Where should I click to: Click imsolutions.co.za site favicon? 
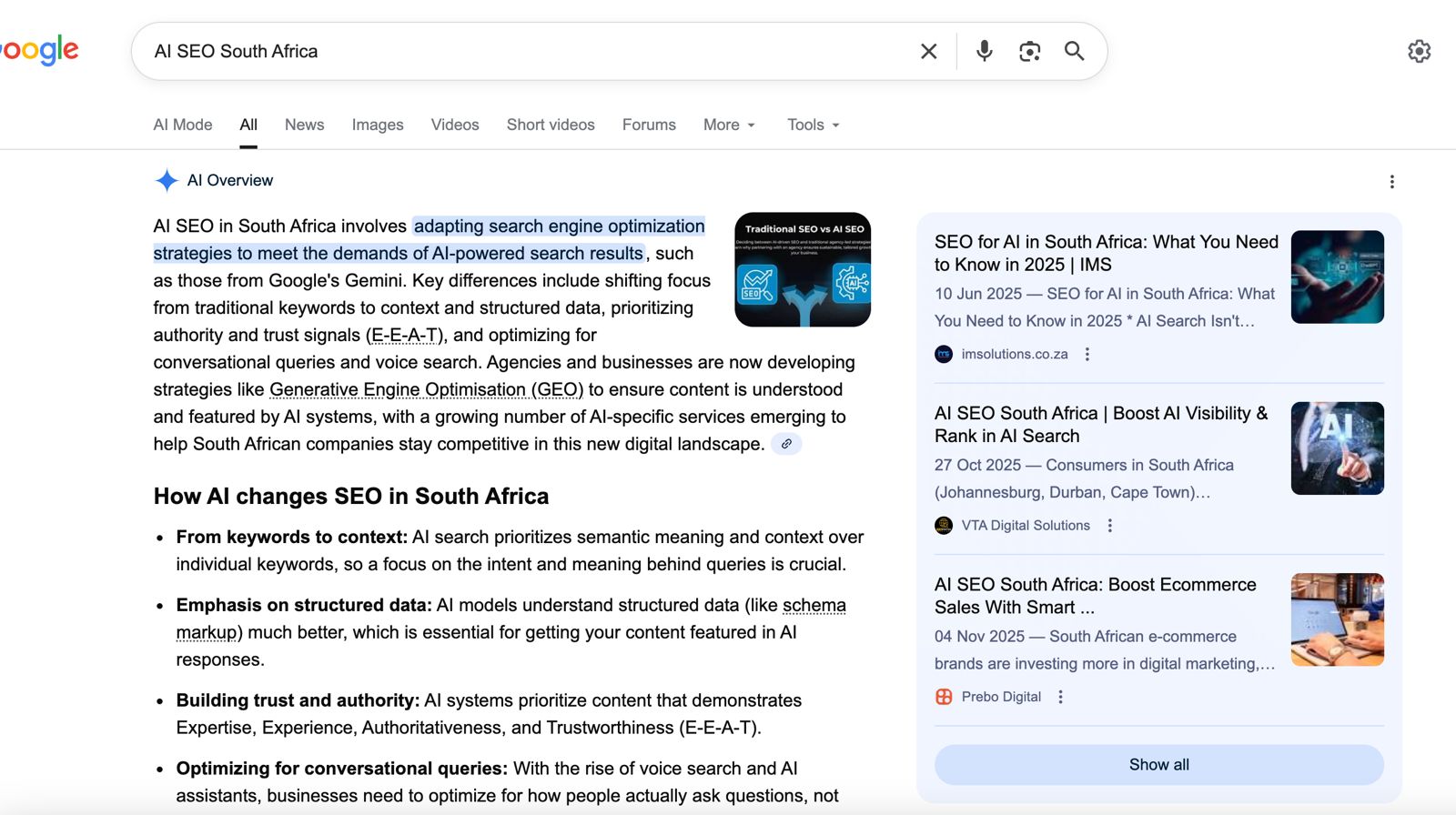tap(944, 354)
